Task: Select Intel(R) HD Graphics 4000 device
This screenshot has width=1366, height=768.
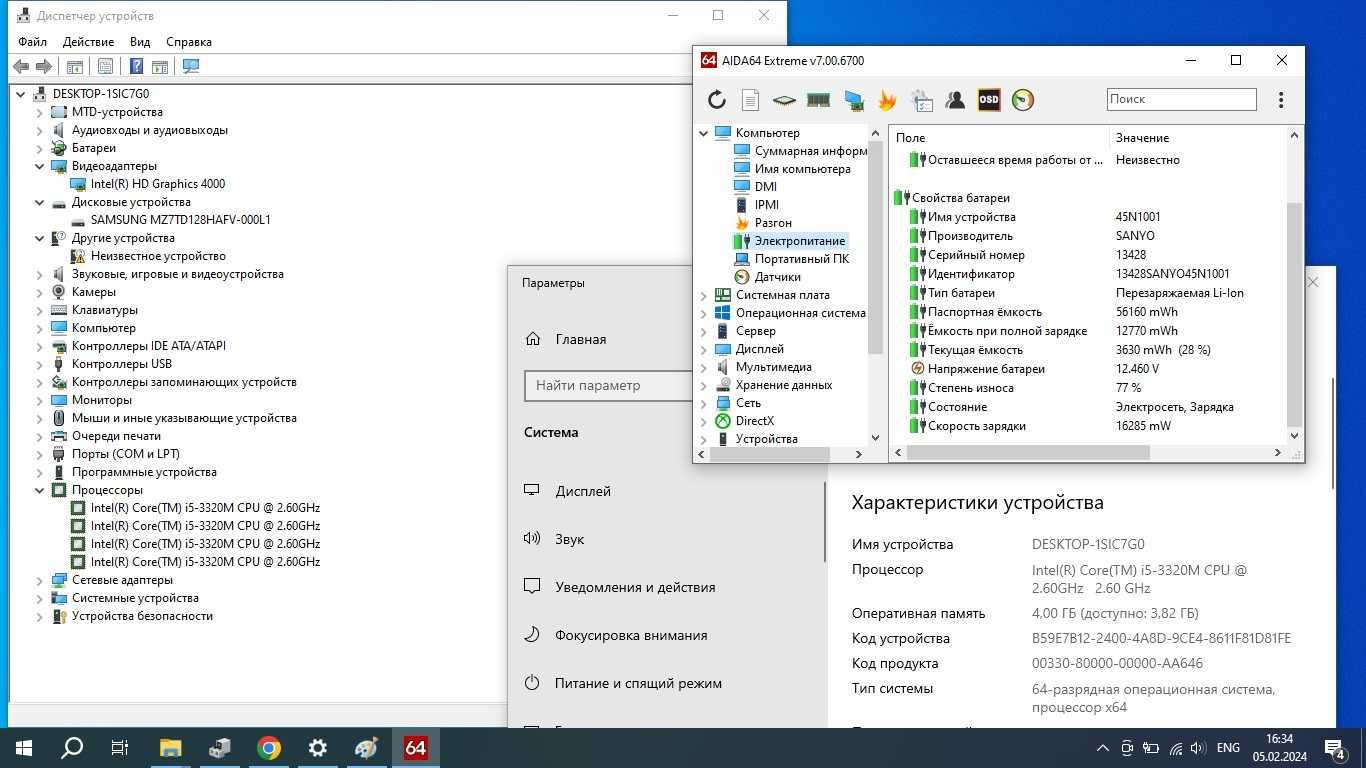Action: tap(157, 184)
